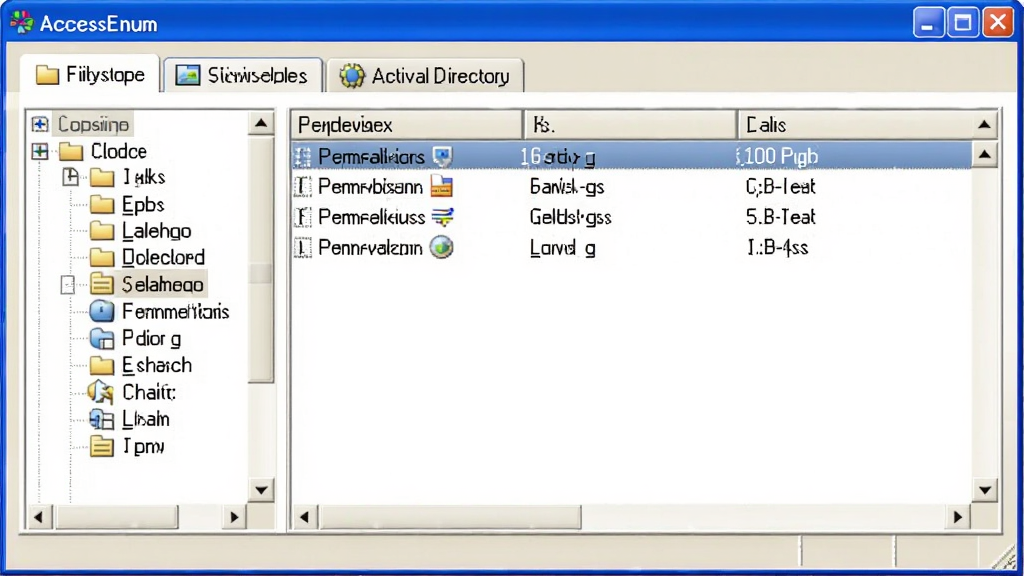Click the folder icon next to Doleclord
Image resolution: width=1024 pixels, height=576 pixels.
(x=102, y=257)
